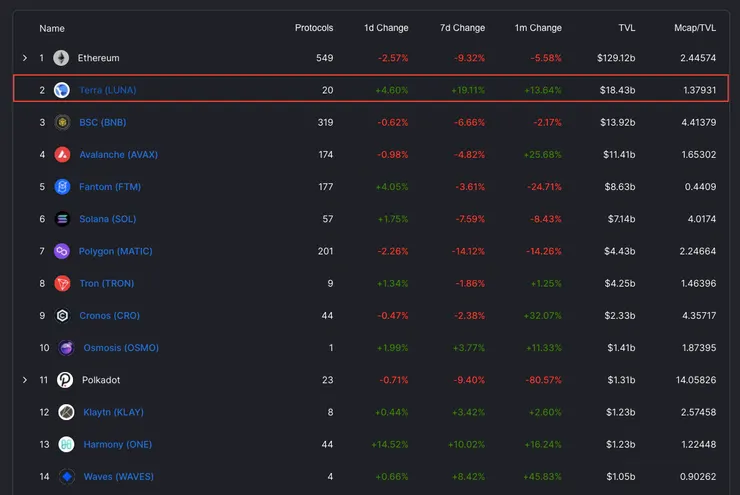Expand the Ethereum row chevron
Image resolution: width=740 pixels, height=495 pixels.
tap(25, 58)
